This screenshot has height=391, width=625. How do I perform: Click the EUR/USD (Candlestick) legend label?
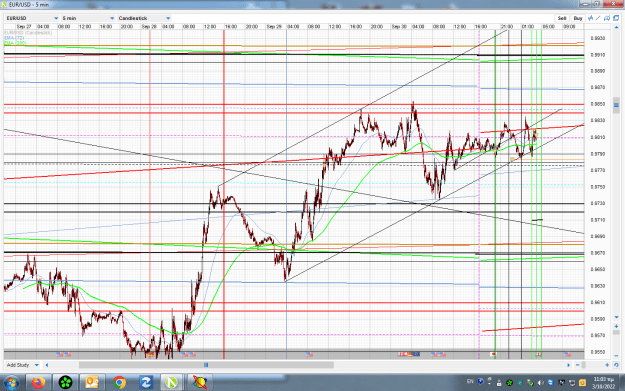28,33
